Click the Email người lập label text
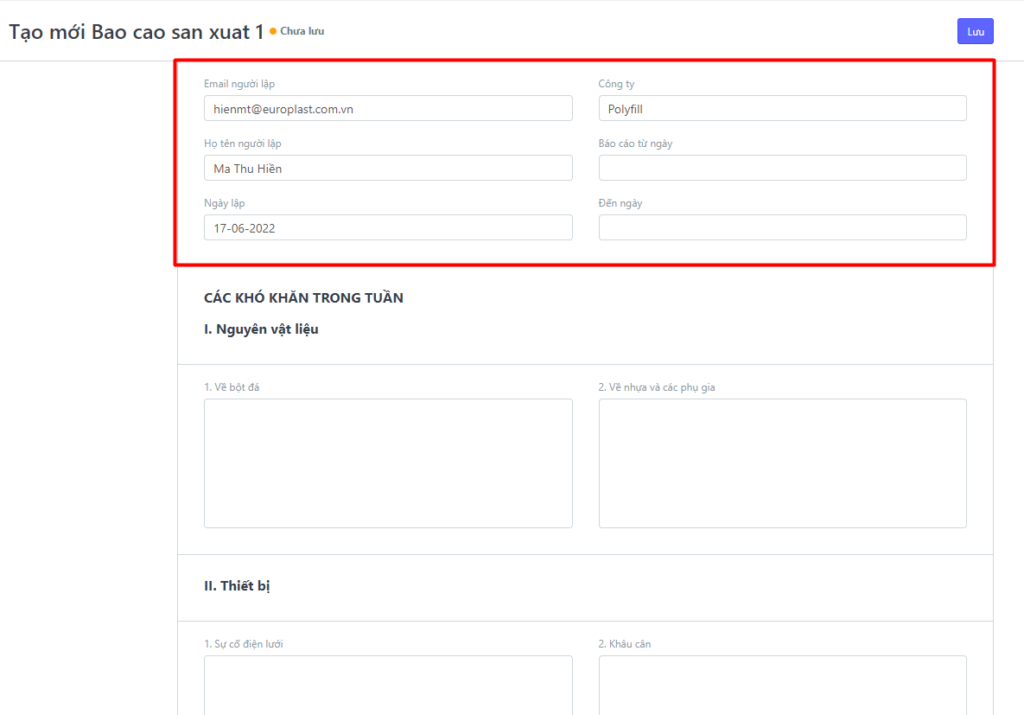1024x715 pixels. [x=239, y=84]
